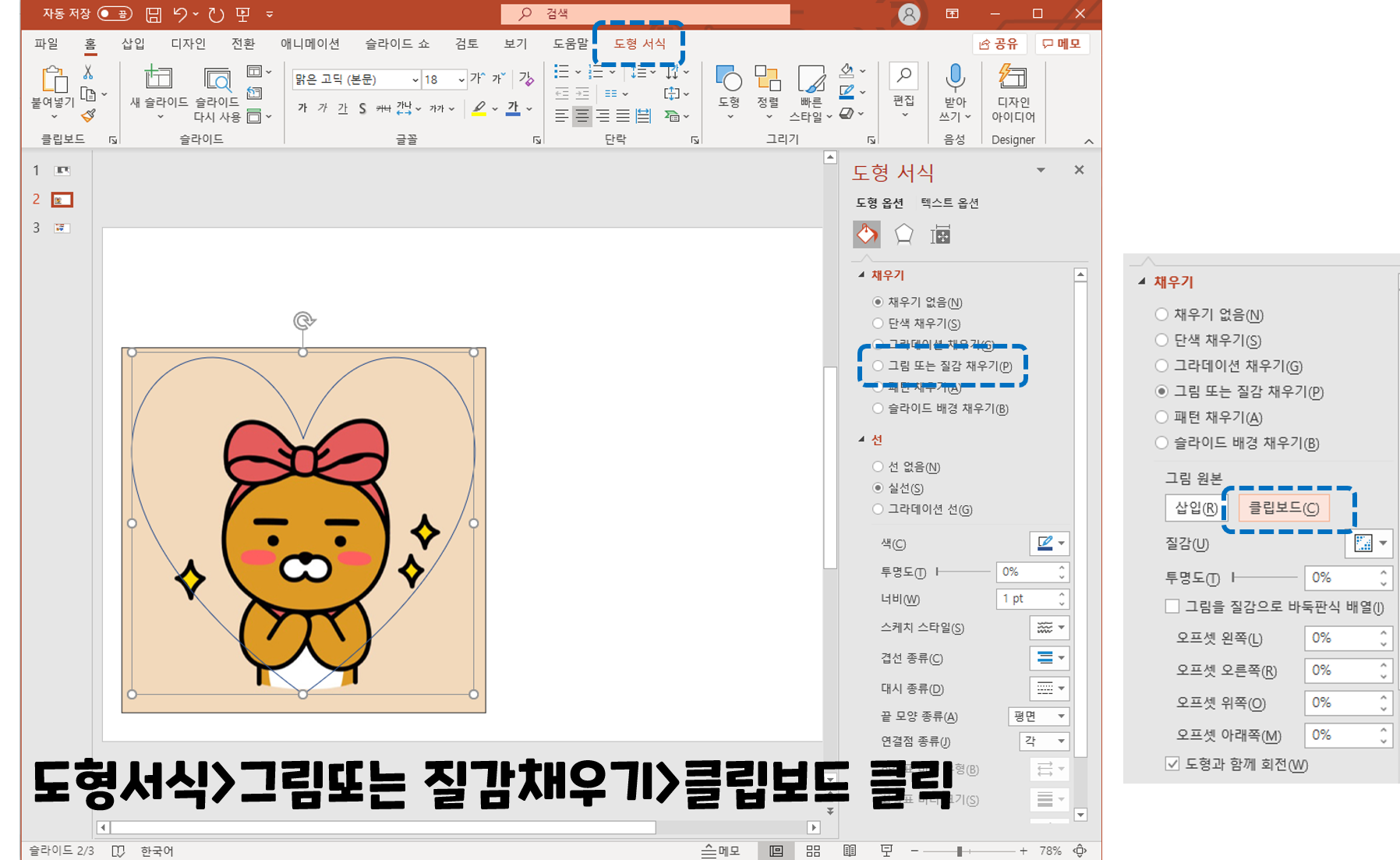
Task: Open 스케치 스타일(S) dropdown
Action: click(1049, 628)
